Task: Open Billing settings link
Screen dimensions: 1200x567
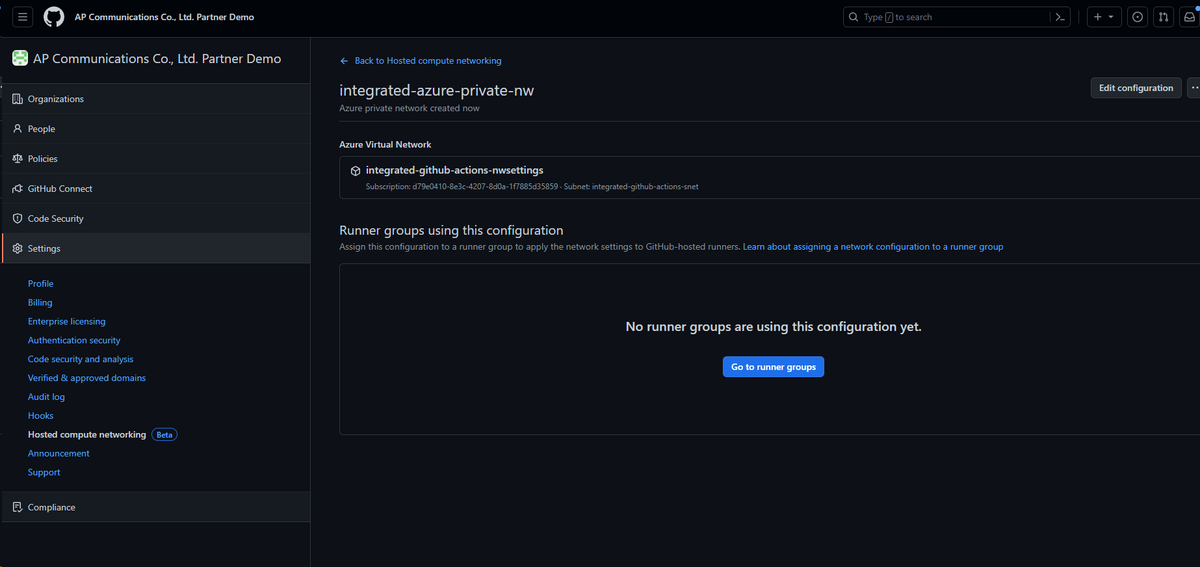Action: point(40,303)
